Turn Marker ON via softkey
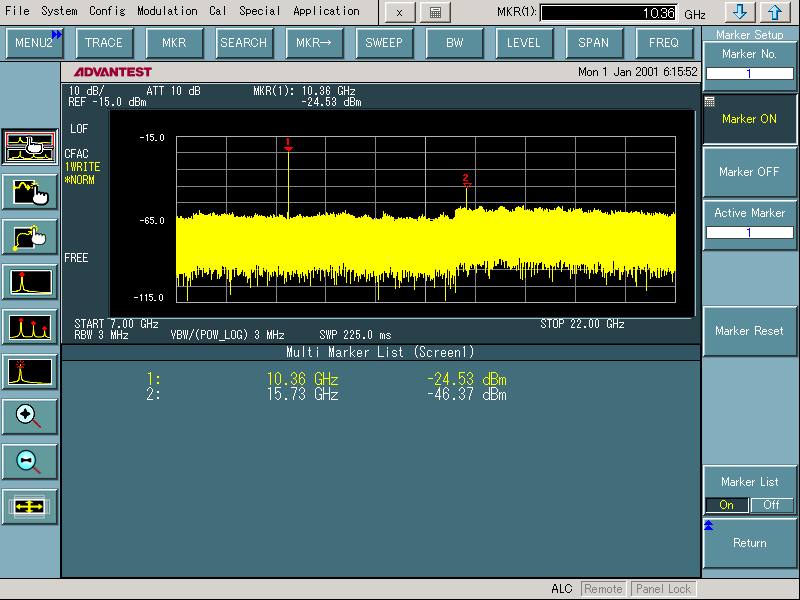The width and height of the screenshot is (800, 600). [x=749, y=119]
